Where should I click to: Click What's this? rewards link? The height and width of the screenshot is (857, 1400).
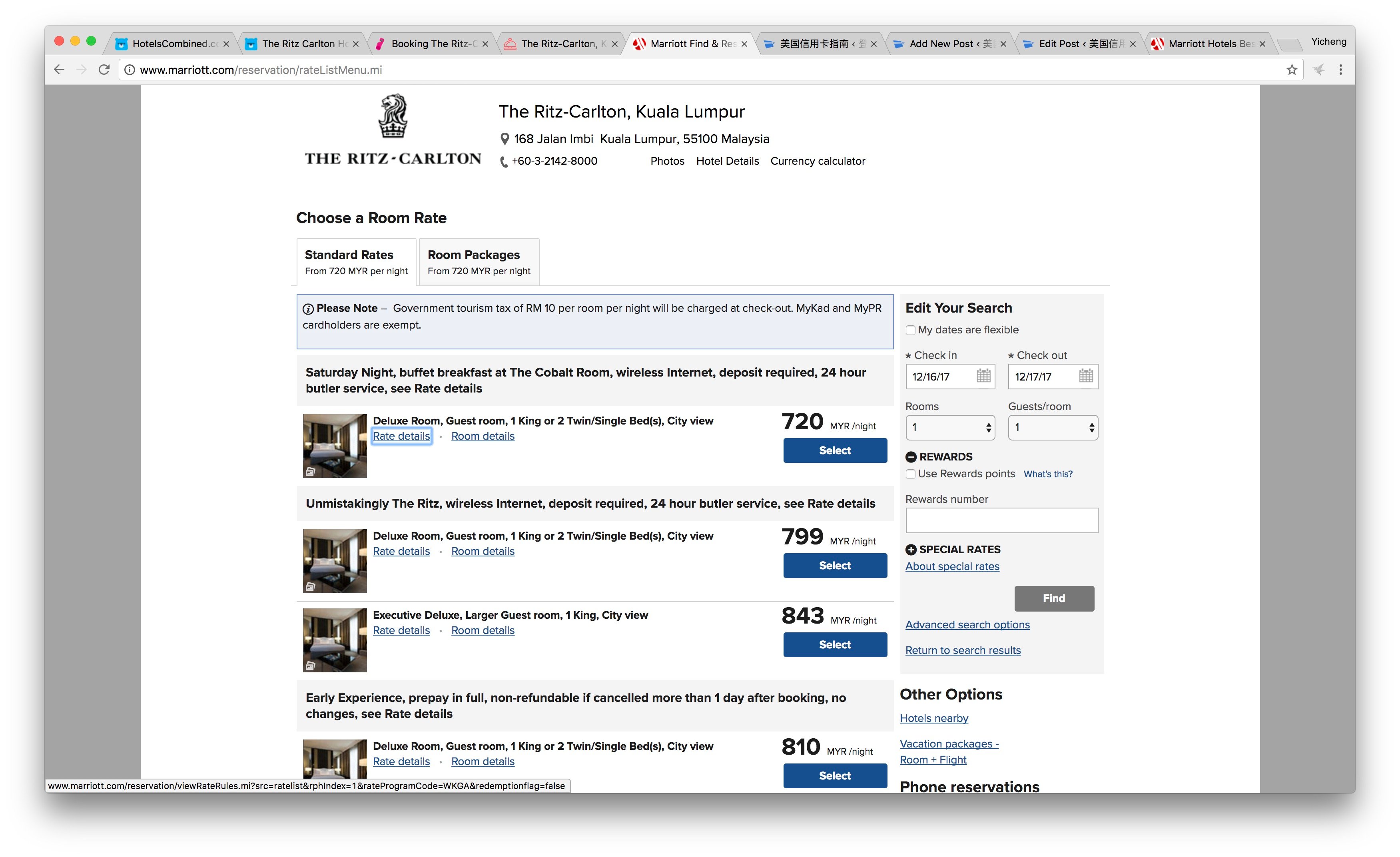(x=1048, y=474)
